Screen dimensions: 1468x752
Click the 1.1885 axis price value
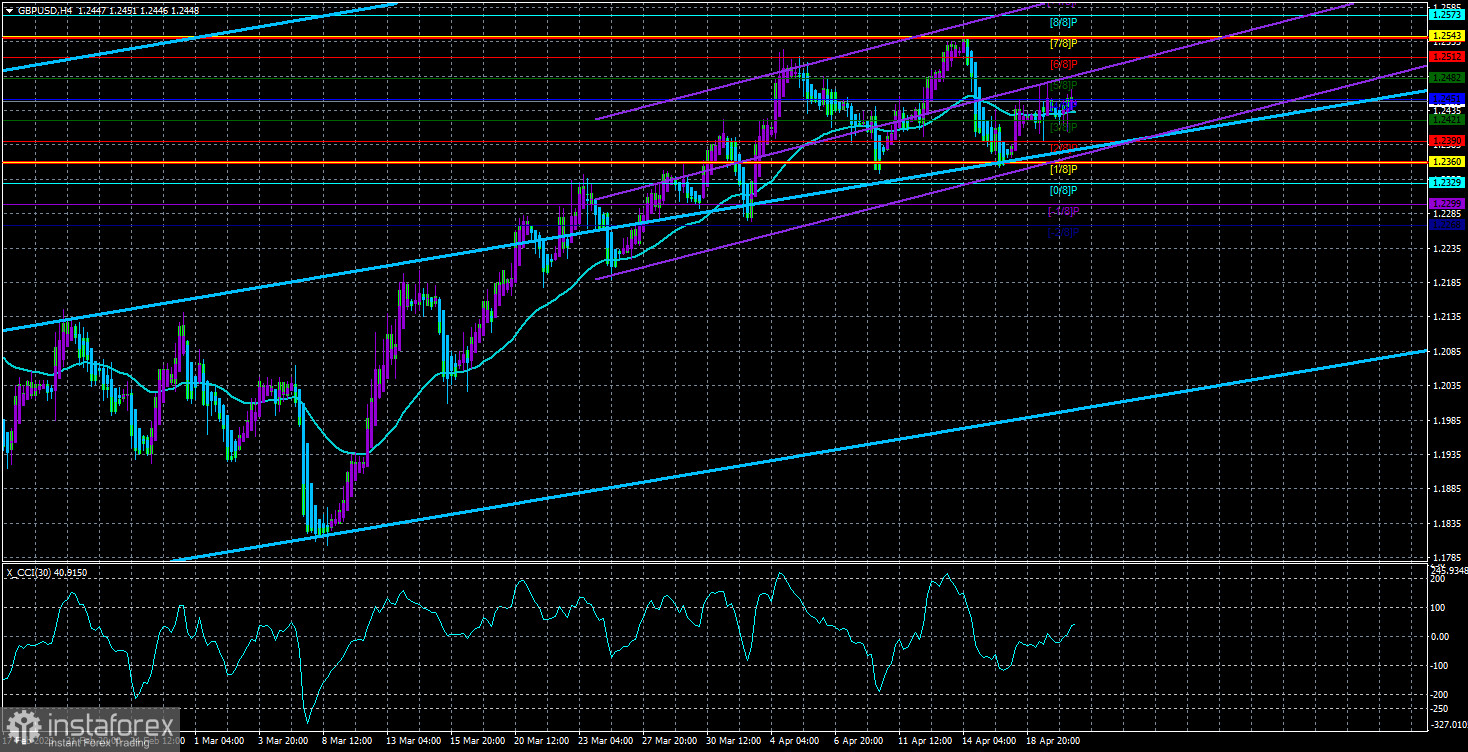pos(1447,489)
